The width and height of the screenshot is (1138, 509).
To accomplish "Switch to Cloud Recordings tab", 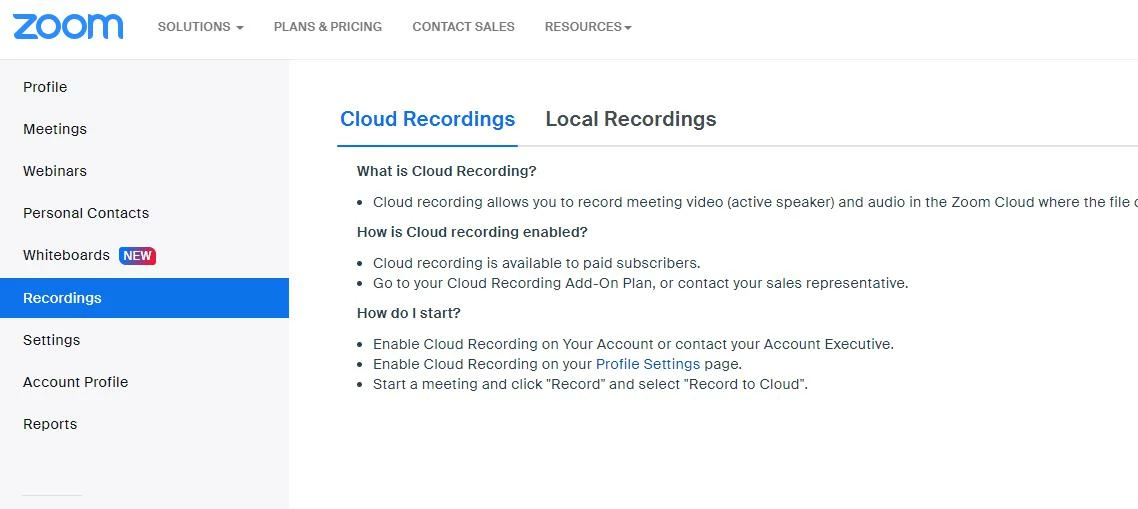I will [x=427, y=119].
